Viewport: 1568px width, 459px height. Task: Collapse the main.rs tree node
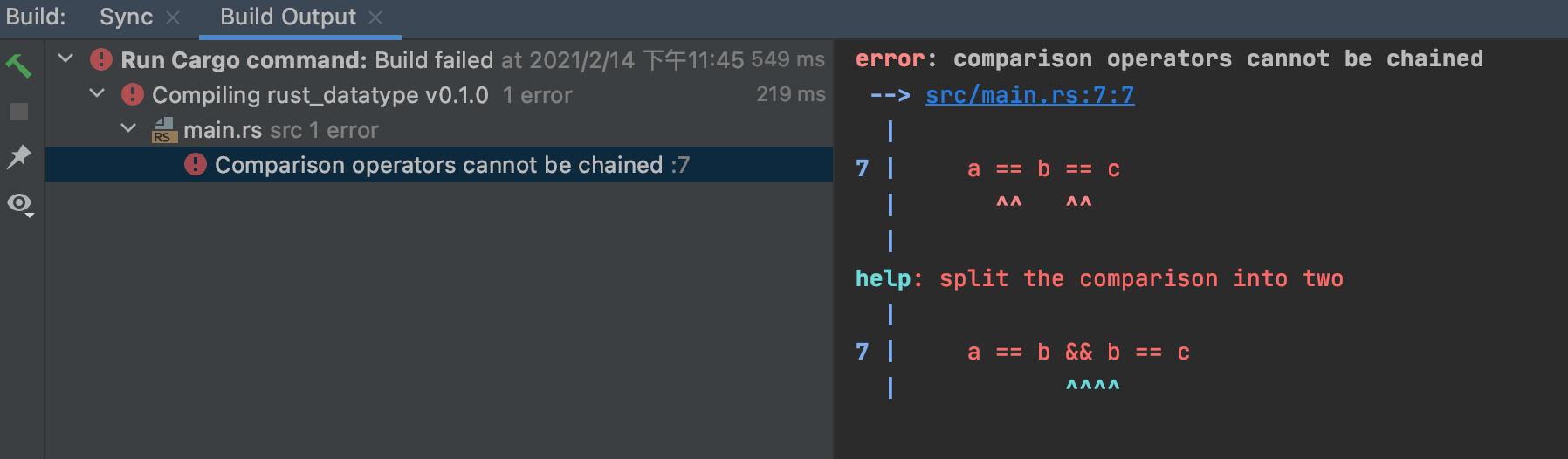[x=128, y=128]
